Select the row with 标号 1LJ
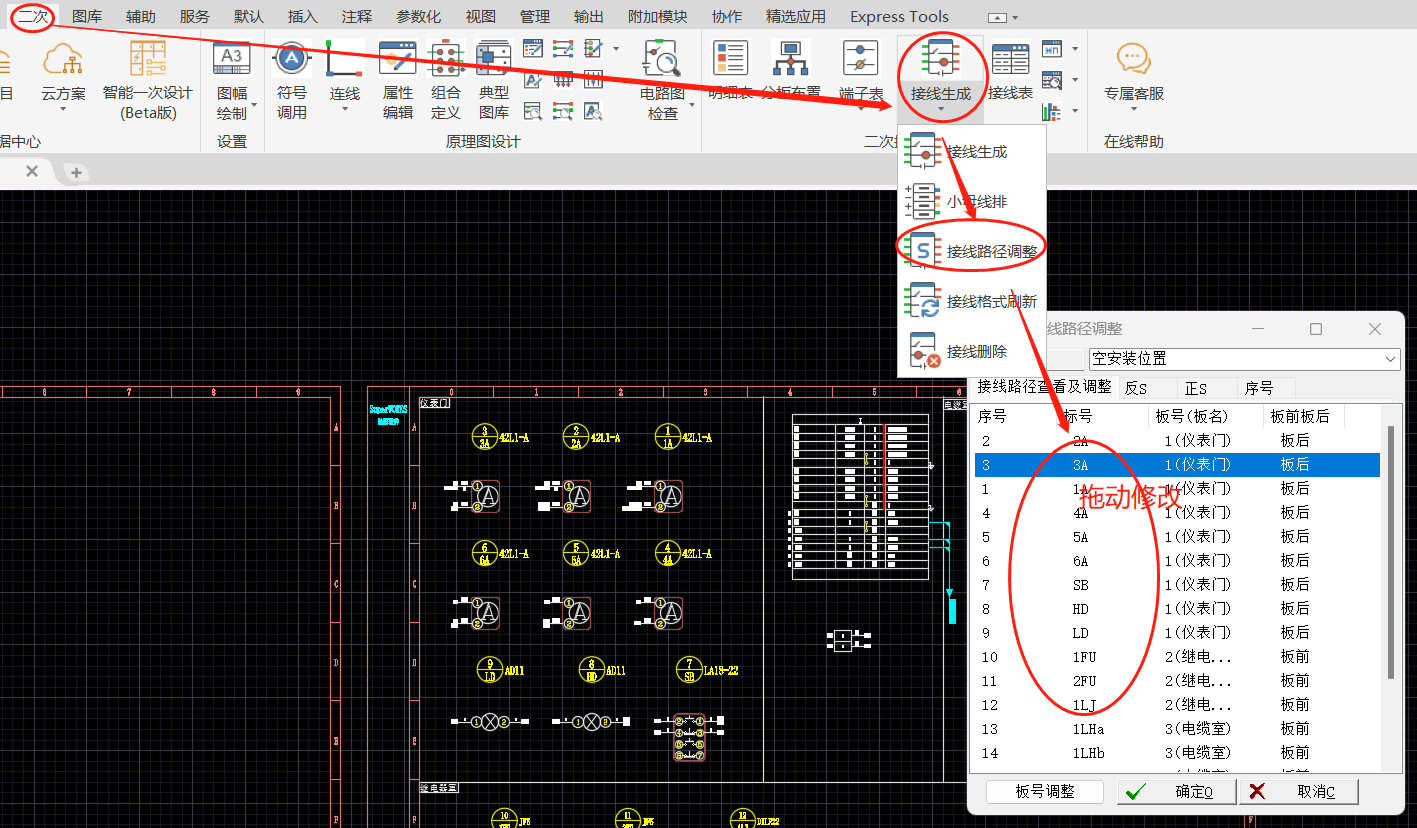Viewport: 1417px width, 828px height. 1177,705
